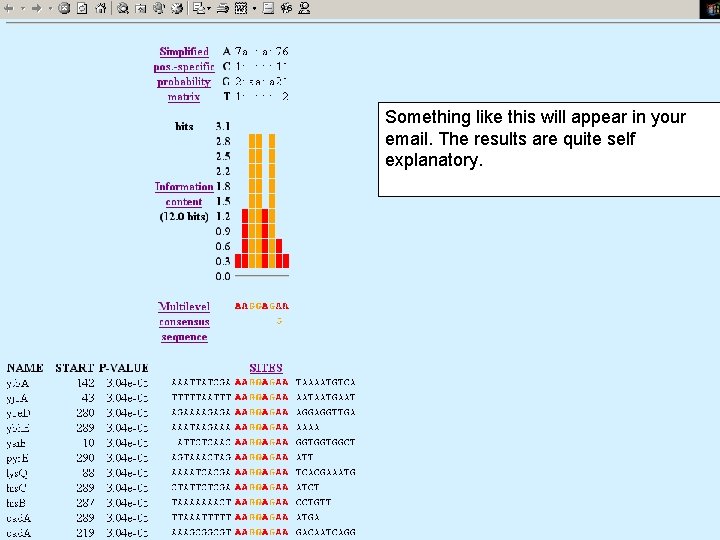Select the start value '219'
Image resolution: width=720 pixels, height=540 pixels.
point(85,533)
